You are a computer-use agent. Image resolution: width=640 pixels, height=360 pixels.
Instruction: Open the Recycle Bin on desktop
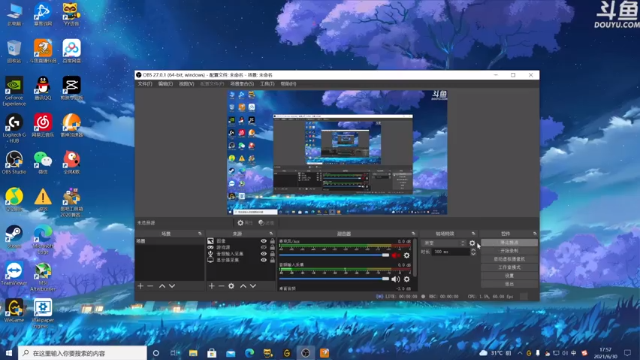click(x=14, y=51)
